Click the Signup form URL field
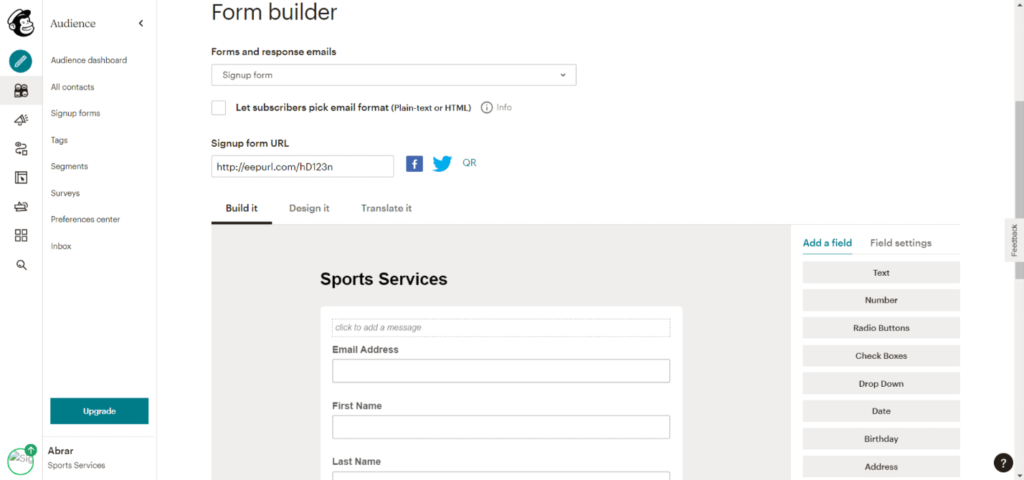 pyautogui.click(x=302, y=167)
